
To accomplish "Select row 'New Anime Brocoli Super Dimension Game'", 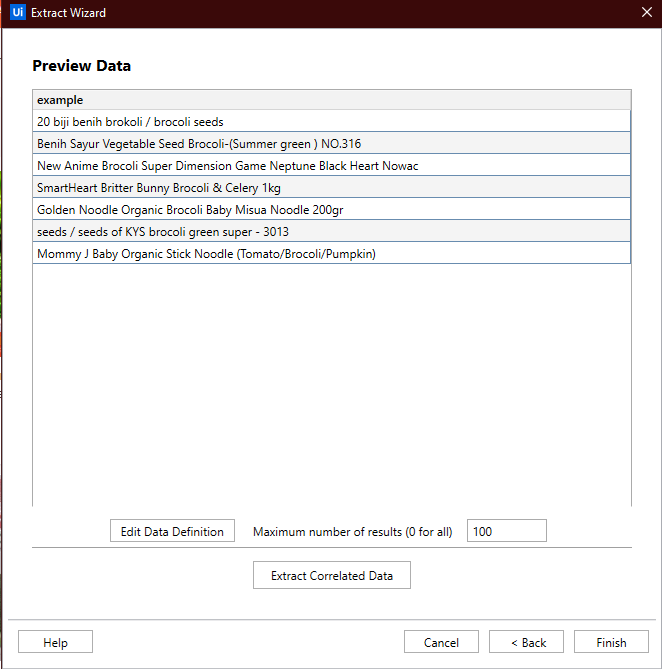I will [331, 165].
